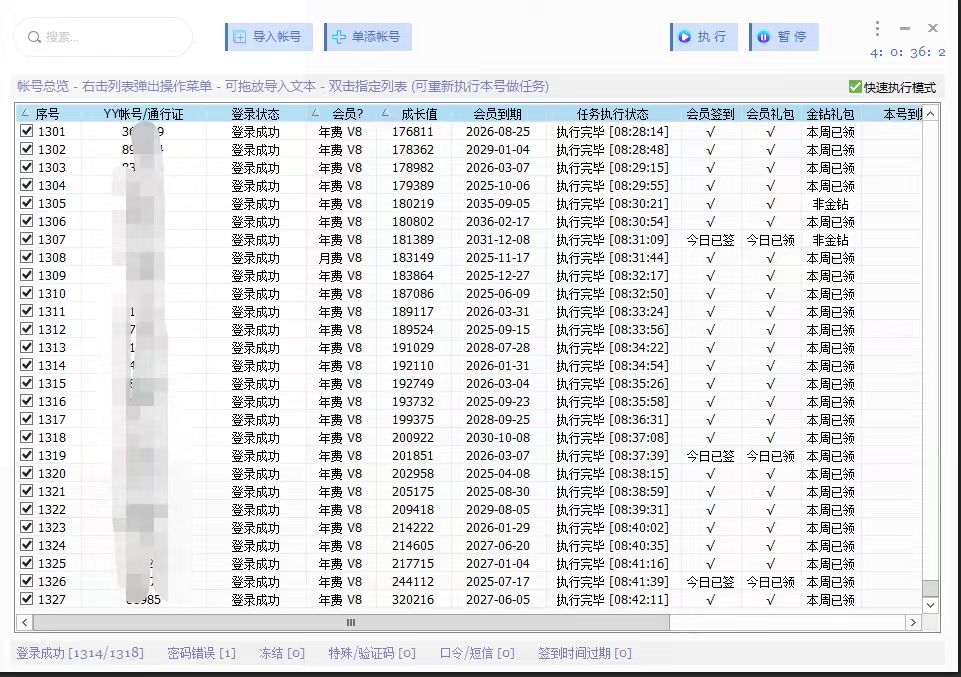
Task: Uncheck the row 1308 checkbox
Action: (x=26, y=257)
